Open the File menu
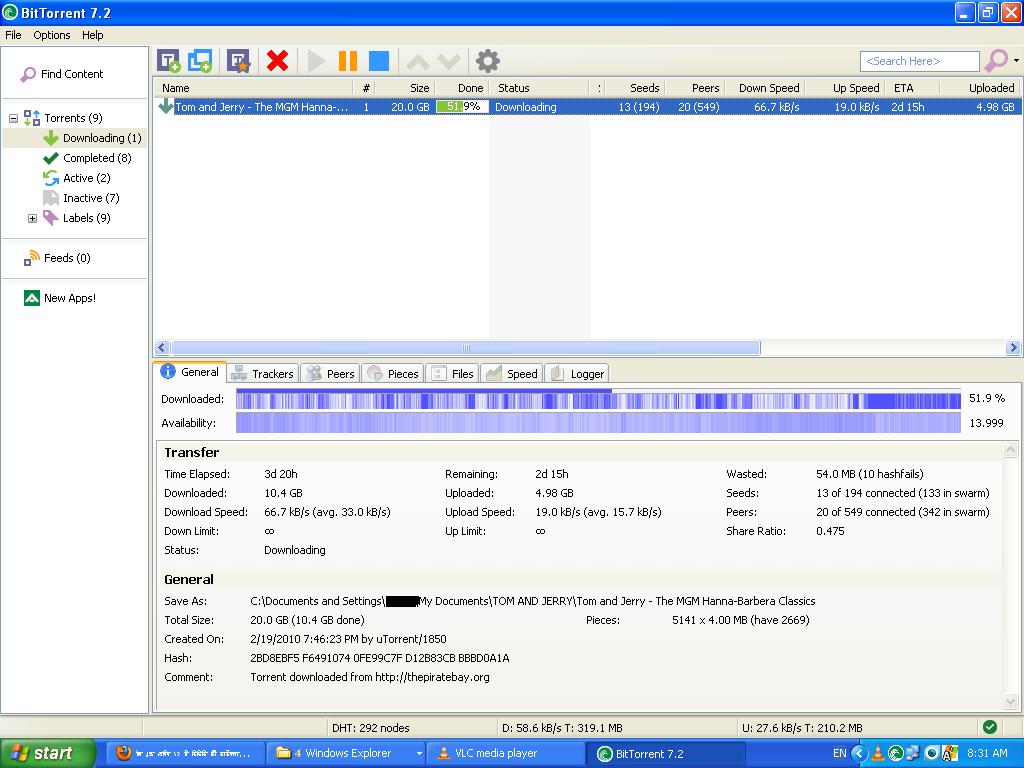 coord(13,35)
